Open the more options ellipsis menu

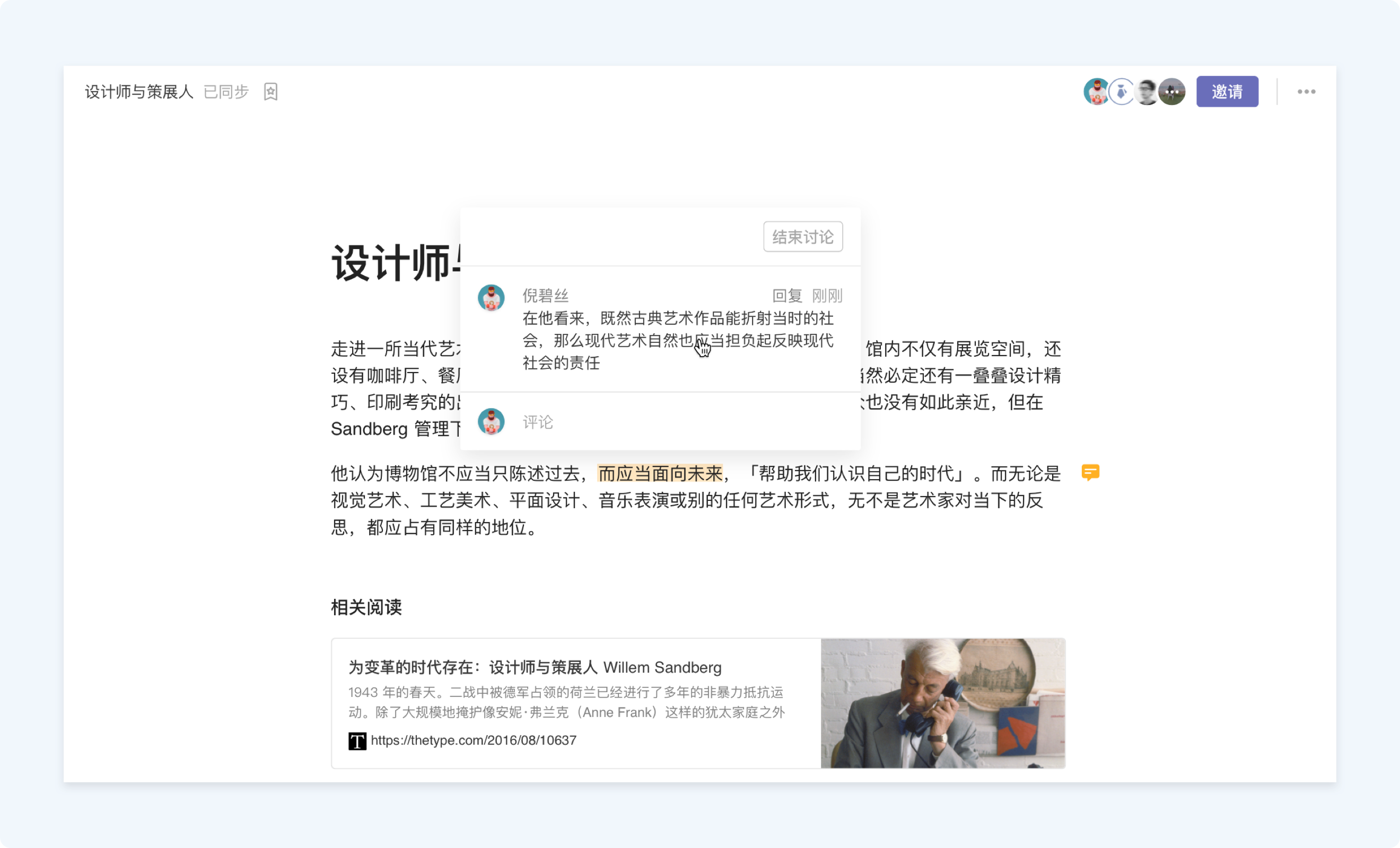(x=1306, y=92)
